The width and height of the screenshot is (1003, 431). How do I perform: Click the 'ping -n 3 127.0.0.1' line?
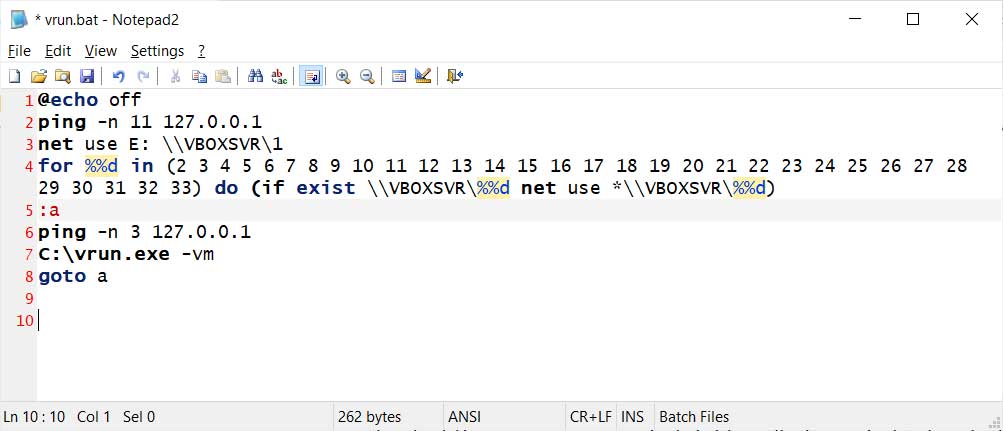pyautogui.click(x=145, y=232)
